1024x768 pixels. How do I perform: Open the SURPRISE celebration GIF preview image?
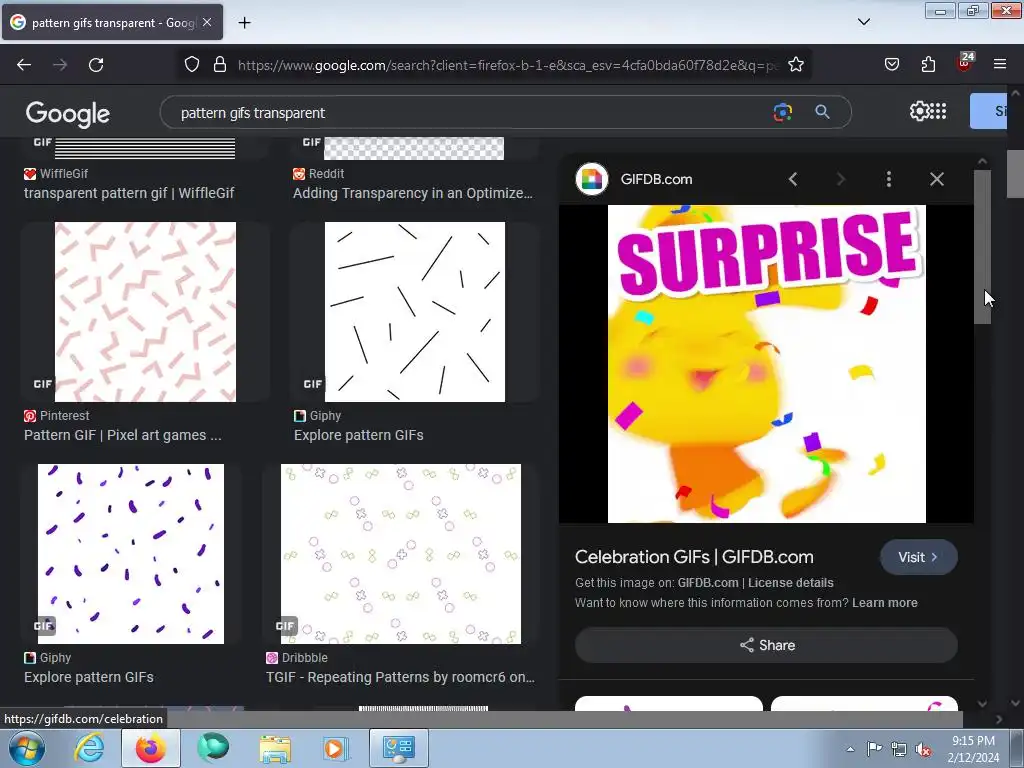pyautogui.click(x=767, y=364)
